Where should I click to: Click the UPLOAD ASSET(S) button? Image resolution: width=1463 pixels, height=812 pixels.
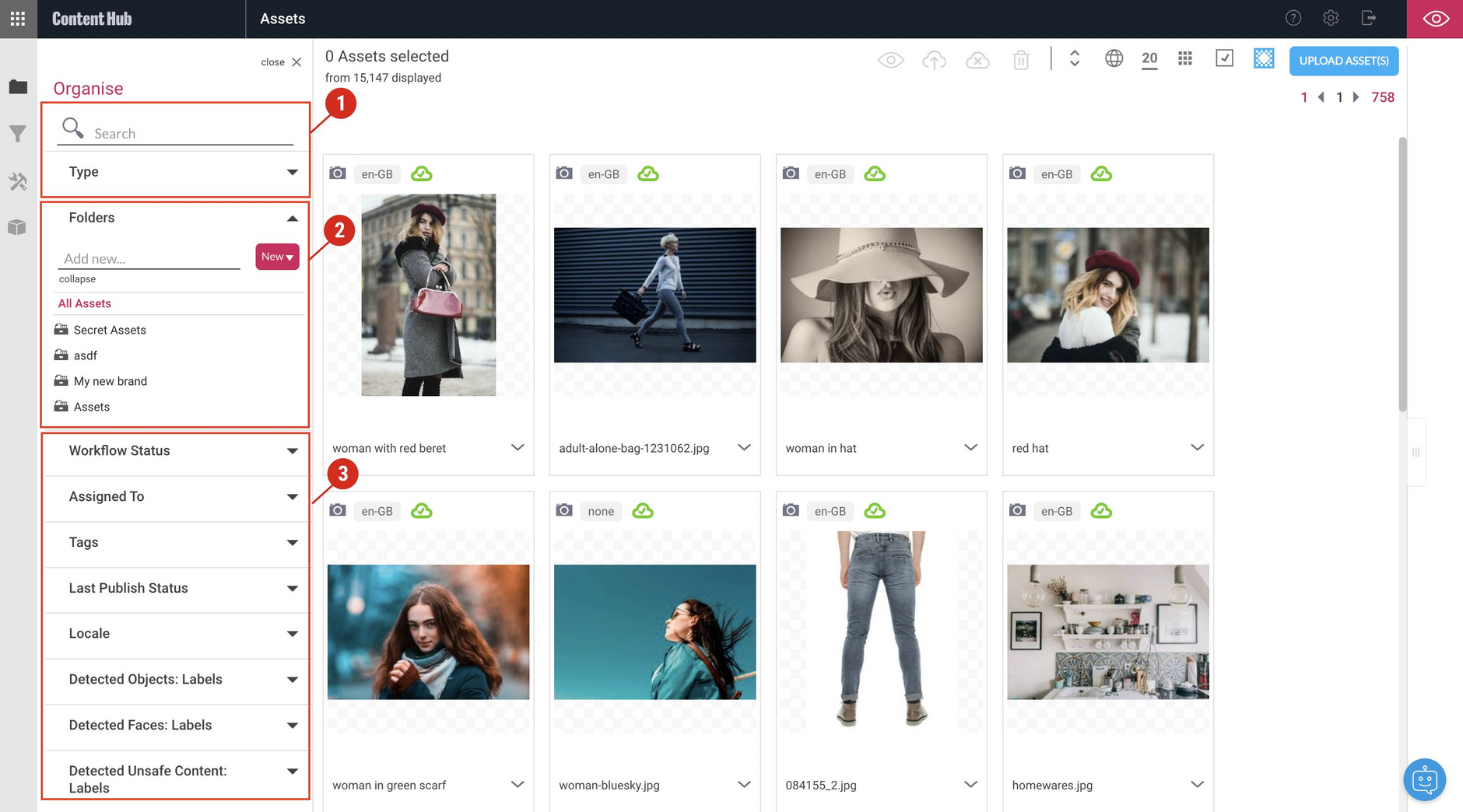pyautogui.click(x=1344, y=61)
